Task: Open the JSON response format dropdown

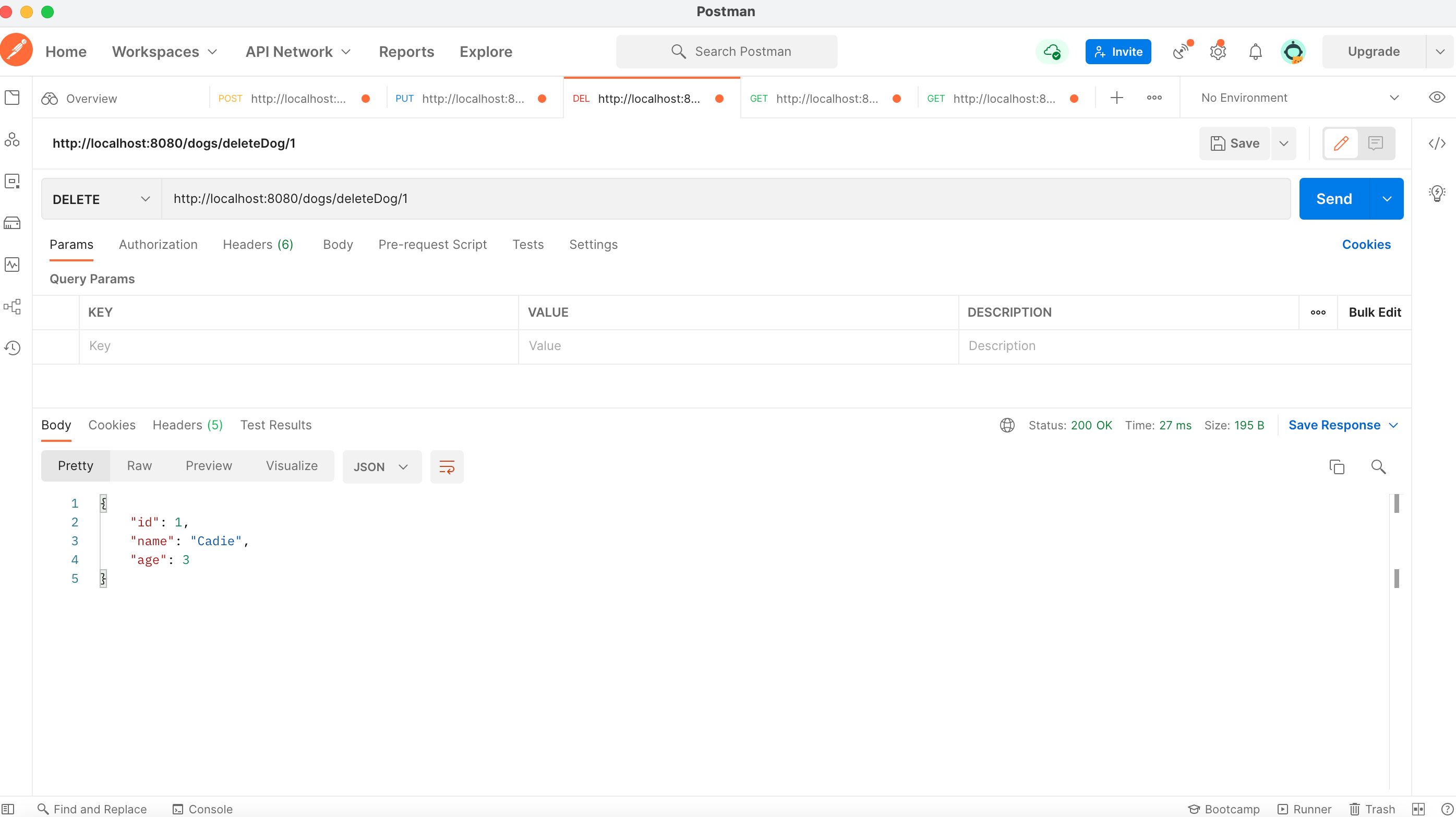Action: (381, 466)
